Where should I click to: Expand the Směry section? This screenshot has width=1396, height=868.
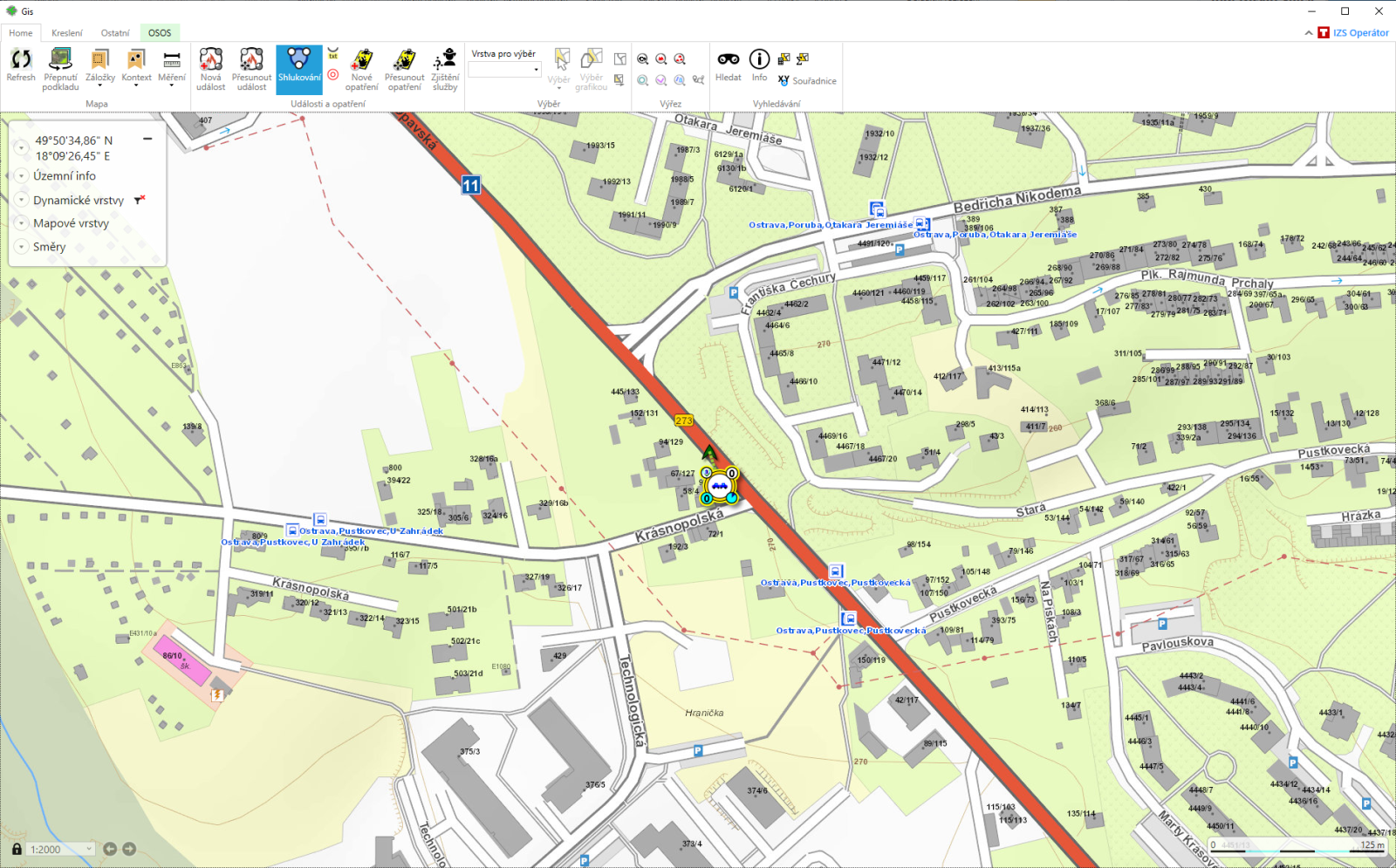point(22,247)
